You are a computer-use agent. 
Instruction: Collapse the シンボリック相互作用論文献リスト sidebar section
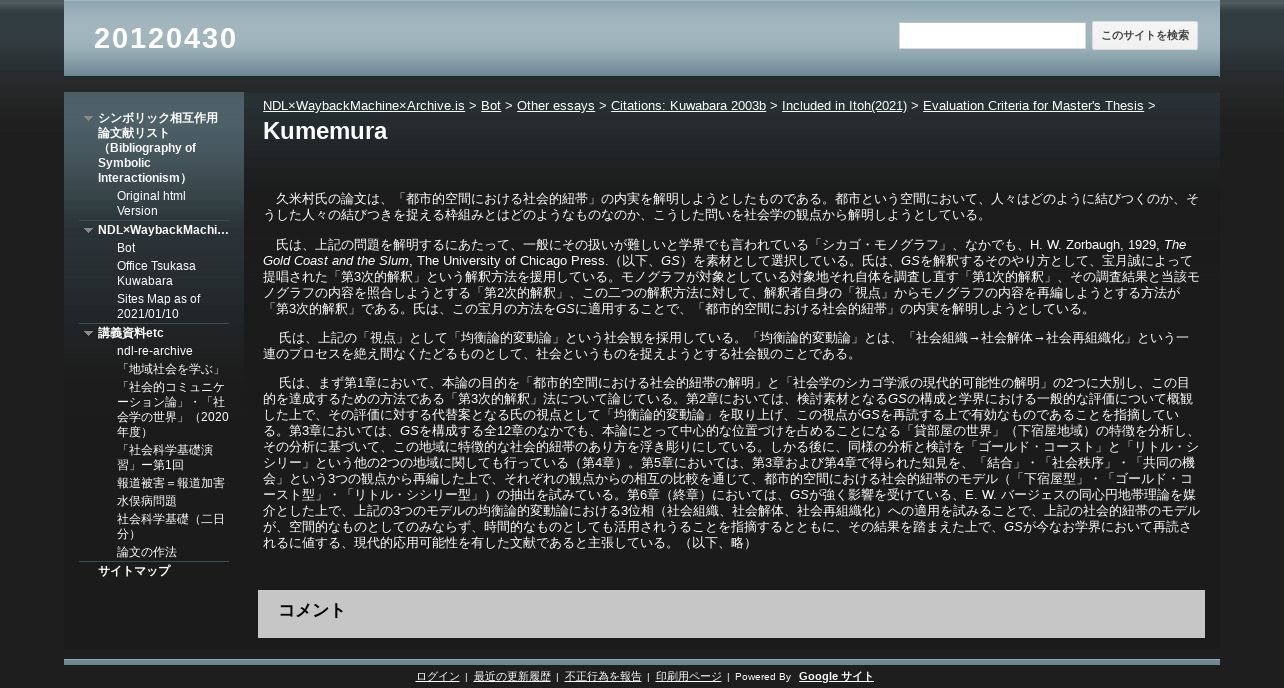click(88, 118)
